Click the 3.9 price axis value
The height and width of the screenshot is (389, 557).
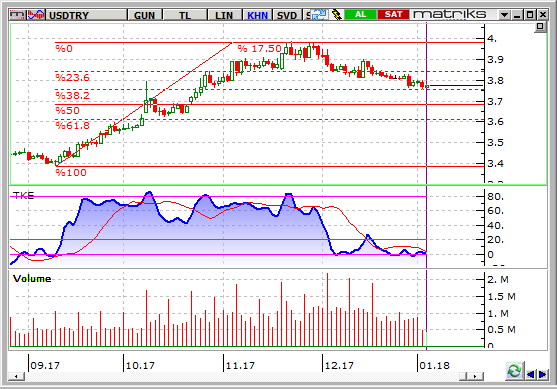click(x=495, y=60)
